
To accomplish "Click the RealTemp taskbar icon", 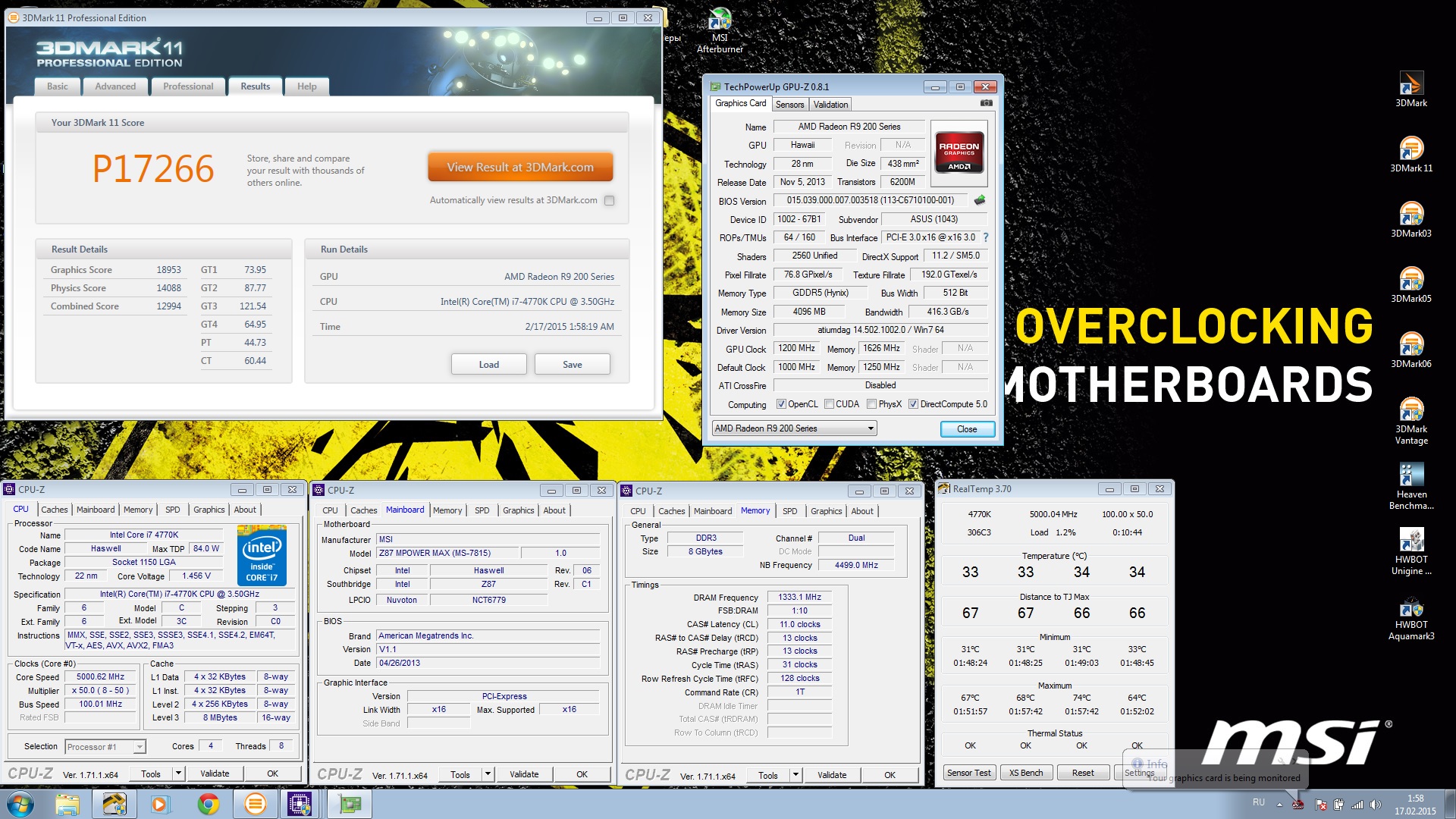I will pos(115,804).
